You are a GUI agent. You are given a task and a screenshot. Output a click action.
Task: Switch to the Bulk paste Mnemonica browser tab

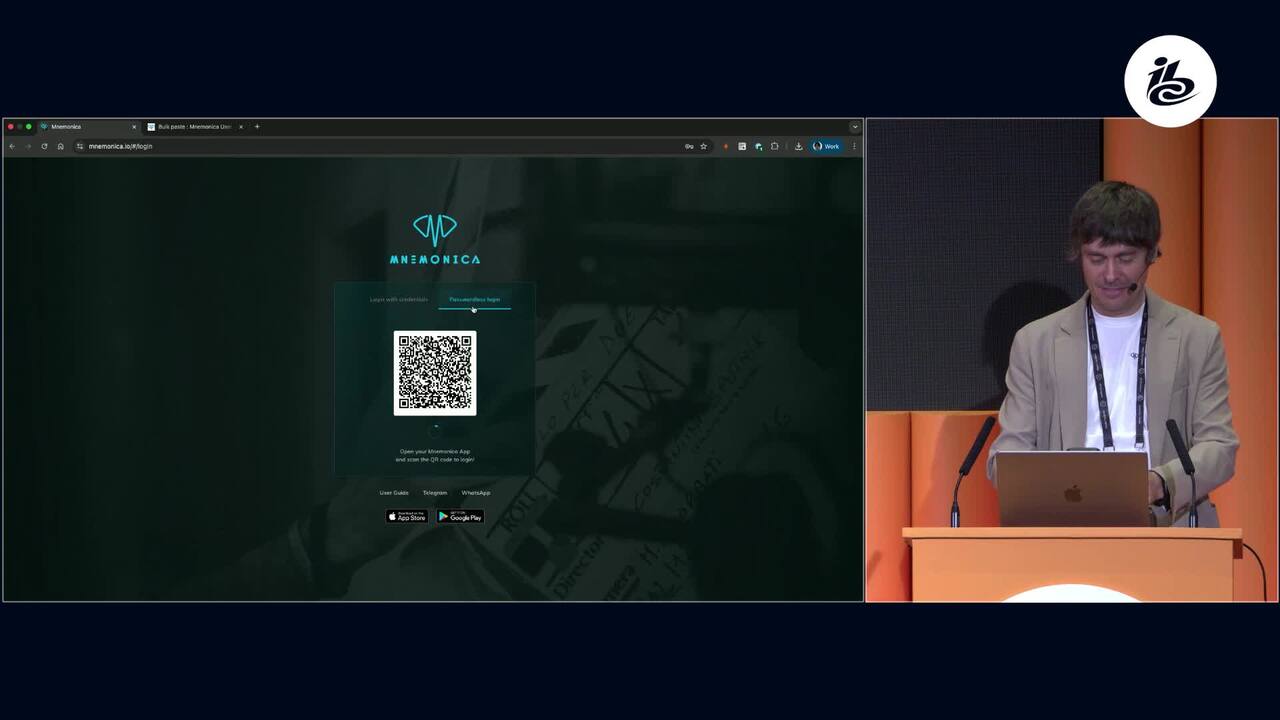(194, 127)
